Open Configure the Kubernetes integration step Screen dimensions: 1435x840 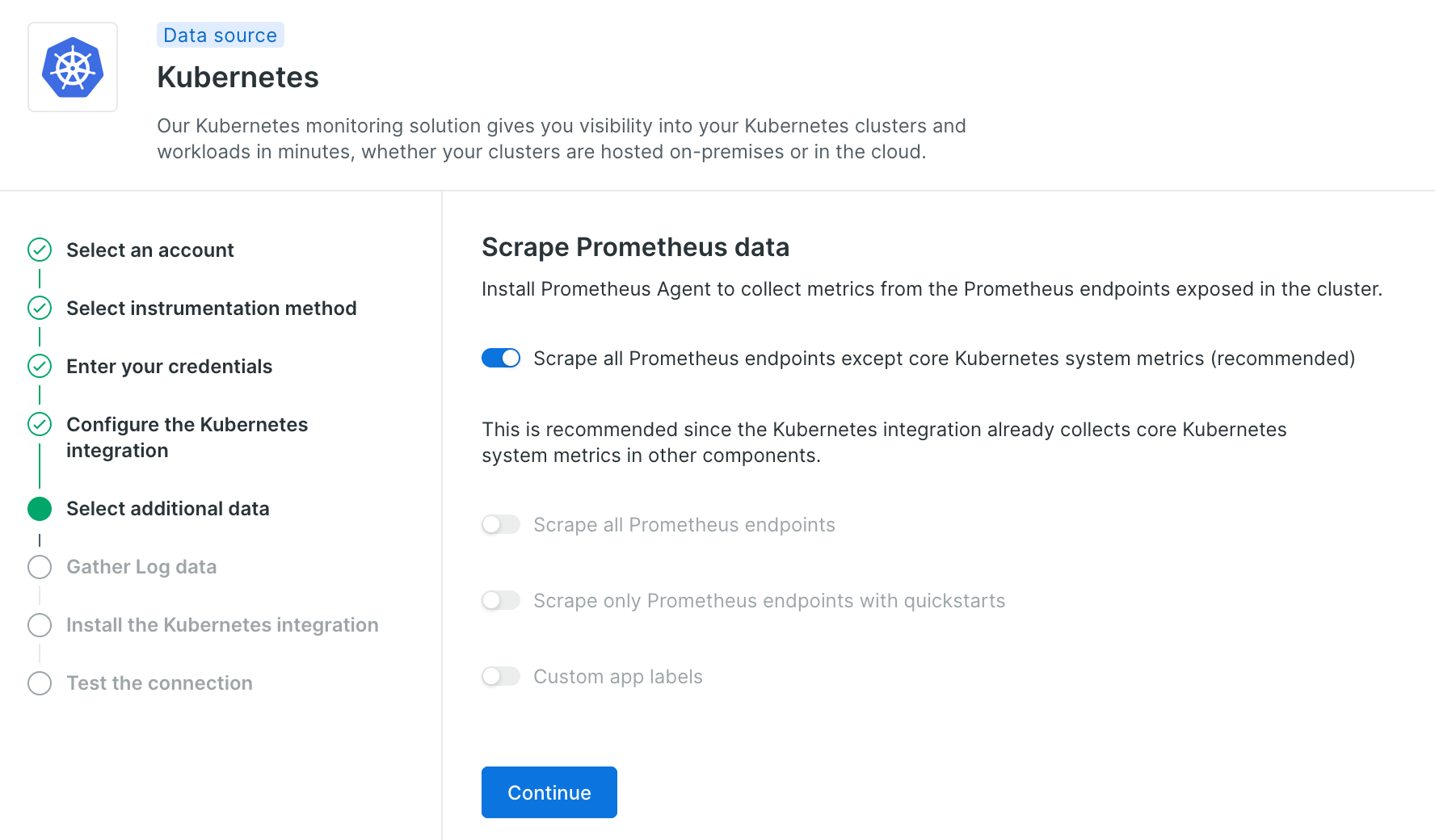pos(187,437)
